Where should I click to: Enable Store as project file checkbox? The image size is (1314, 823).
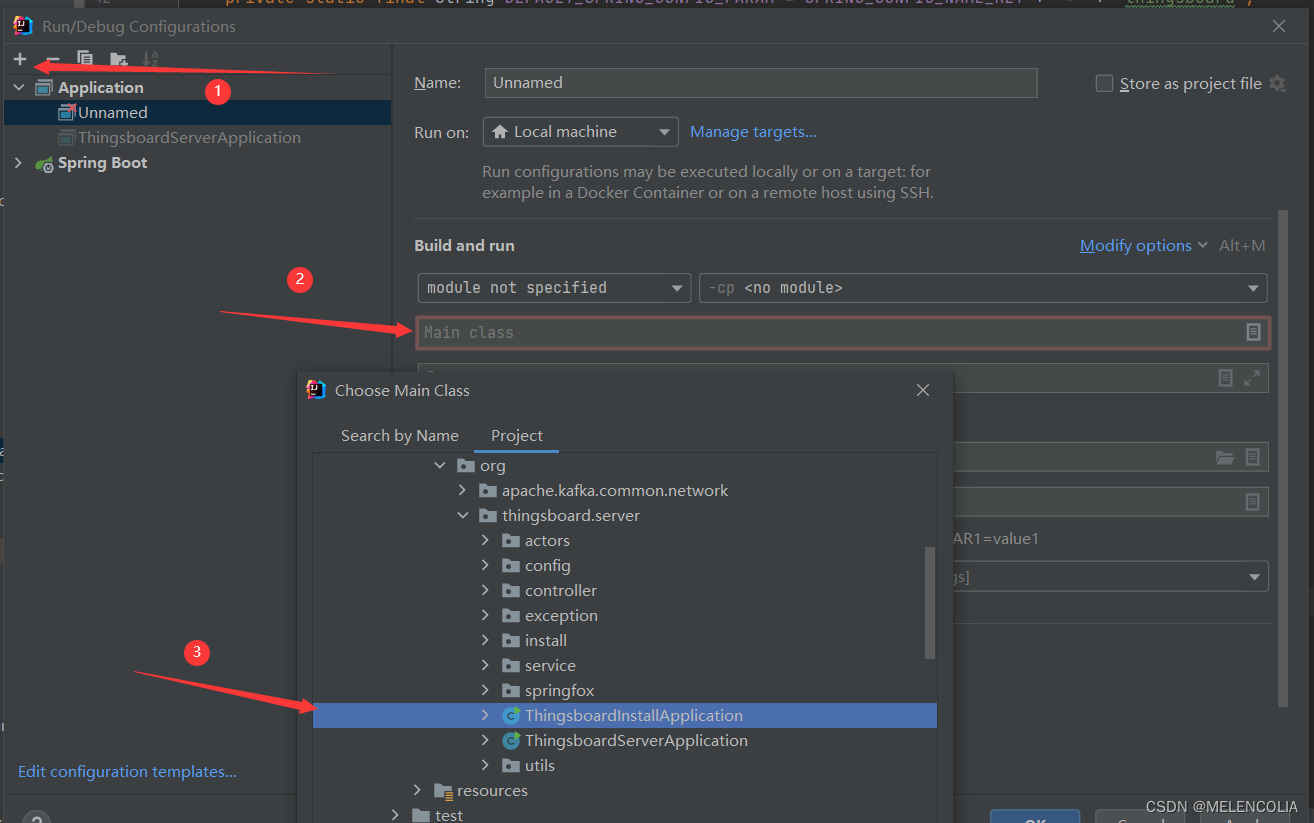coord(1104,84)
